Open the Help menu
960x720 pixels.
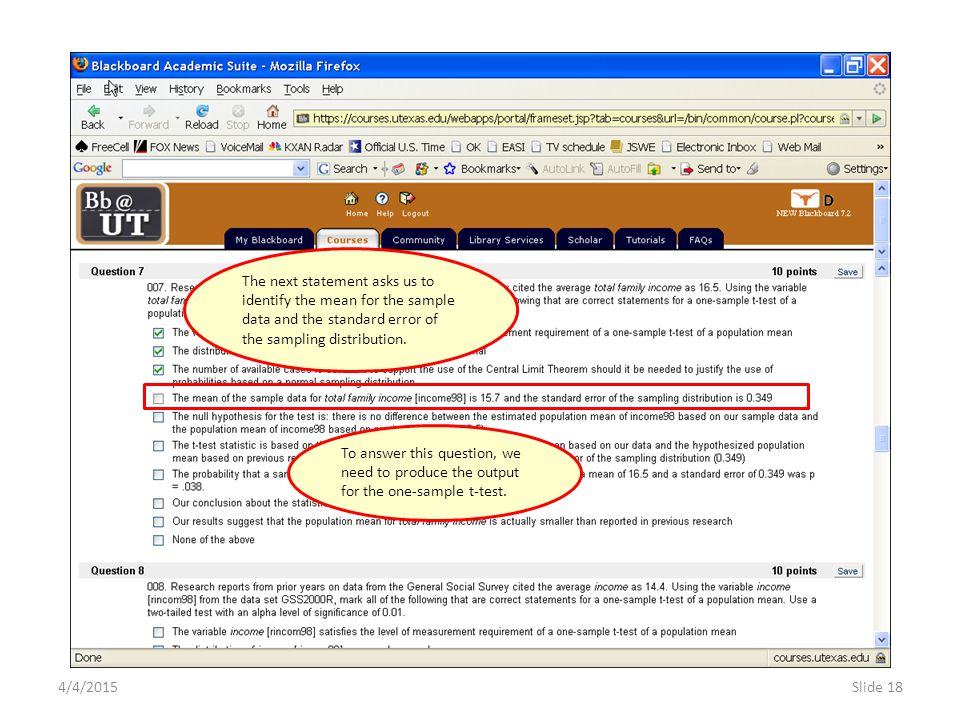(332, 89)
